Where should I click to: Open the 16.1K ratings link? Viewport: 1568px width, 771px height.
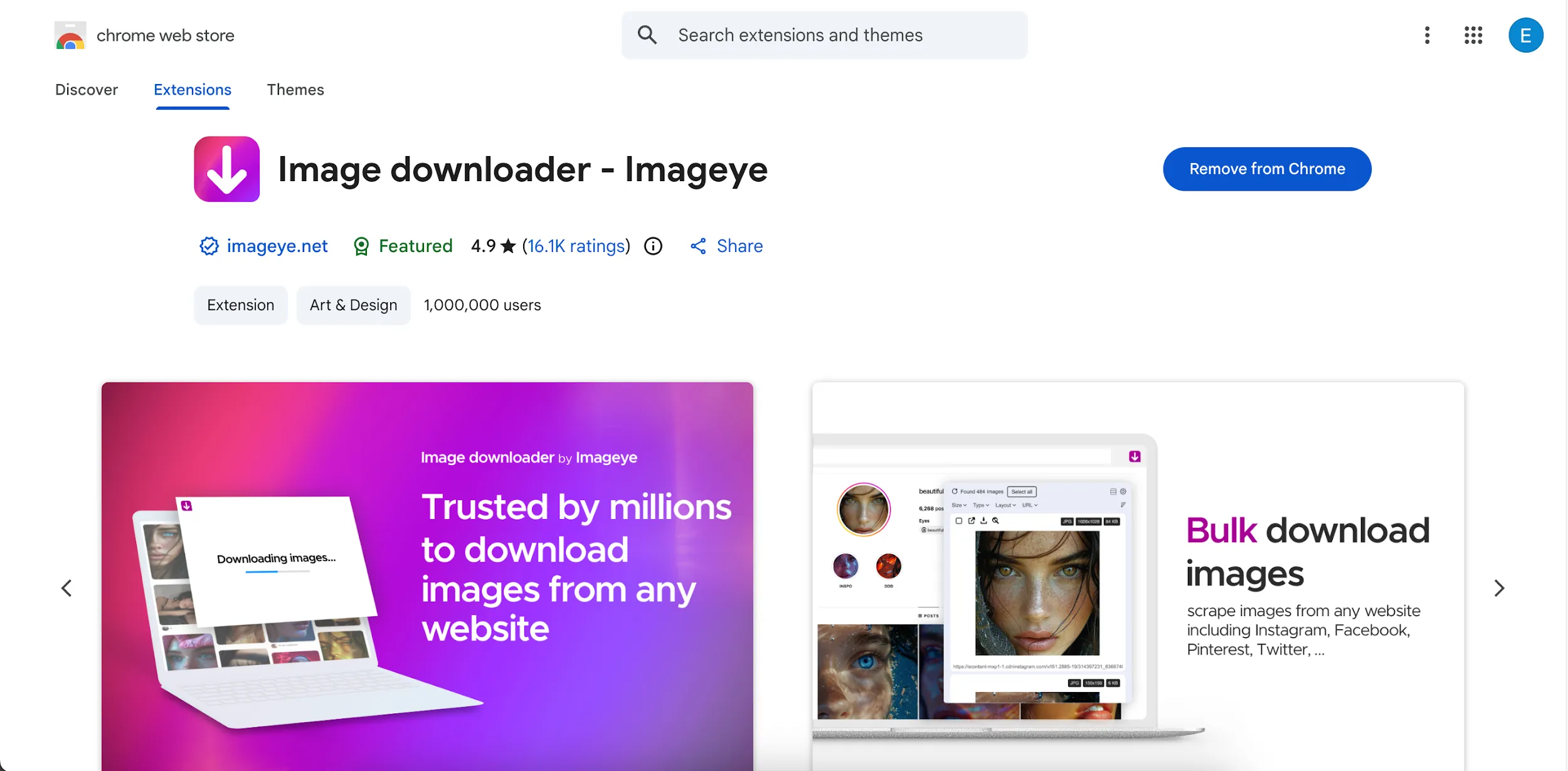click(576, 246)
